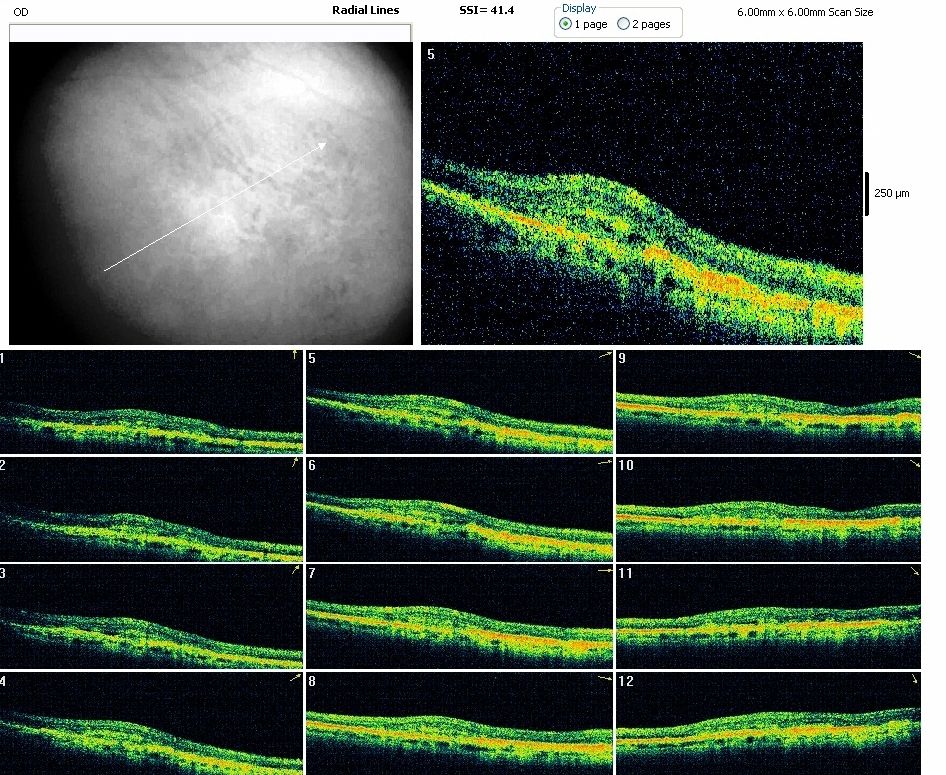Select radial scan thumbnail number 2
Viewport: 946px width, 775px height.
(151, 509)
